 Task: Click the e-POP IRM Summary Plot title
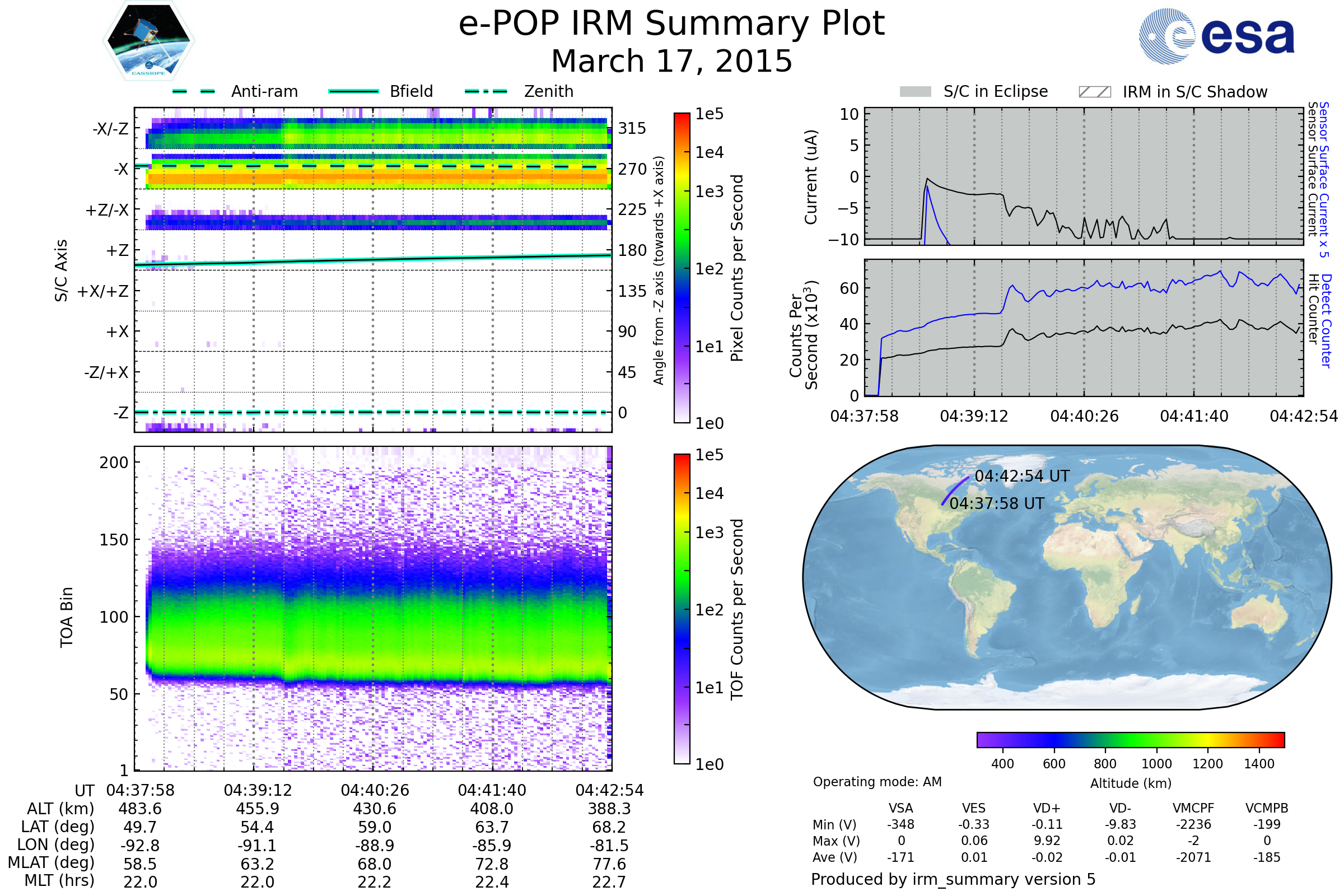tap(671, 24)
